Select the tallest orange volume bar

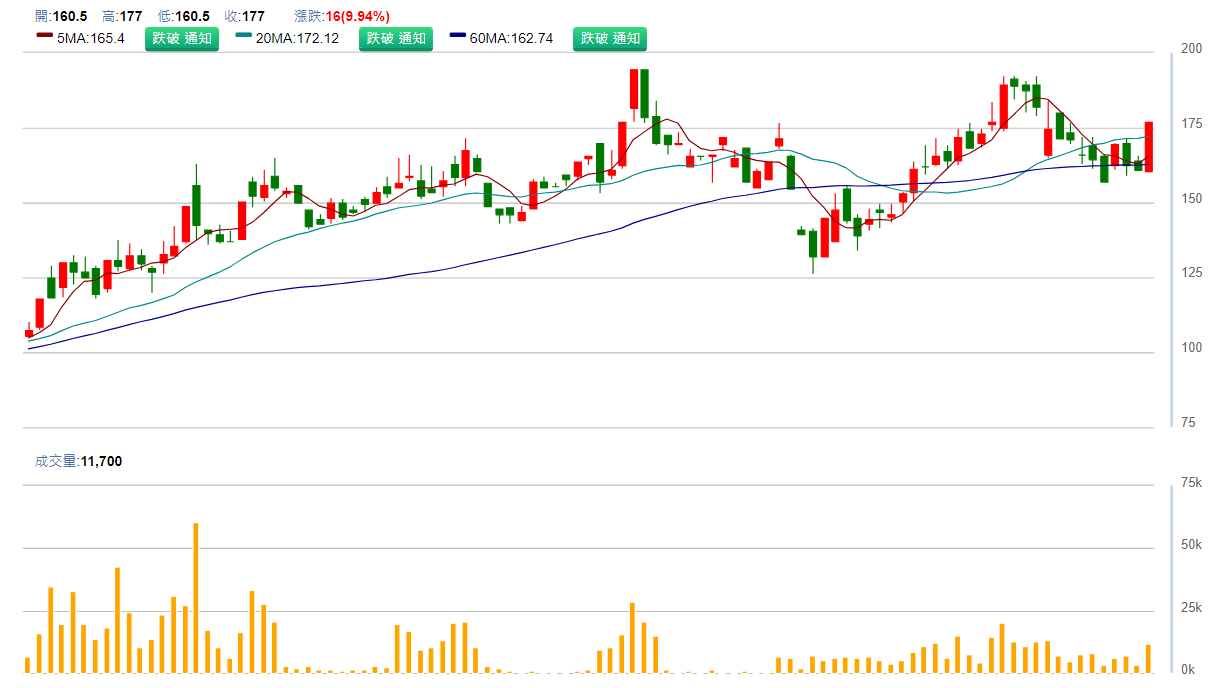[x=196, y=598]
